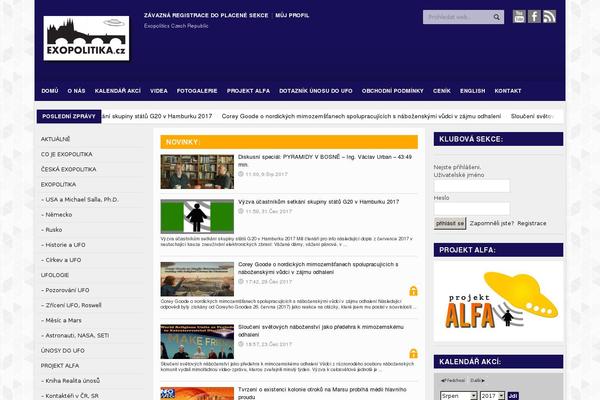600x400 pixels.
Task: Click the website search field
Action: coord(457,17)
